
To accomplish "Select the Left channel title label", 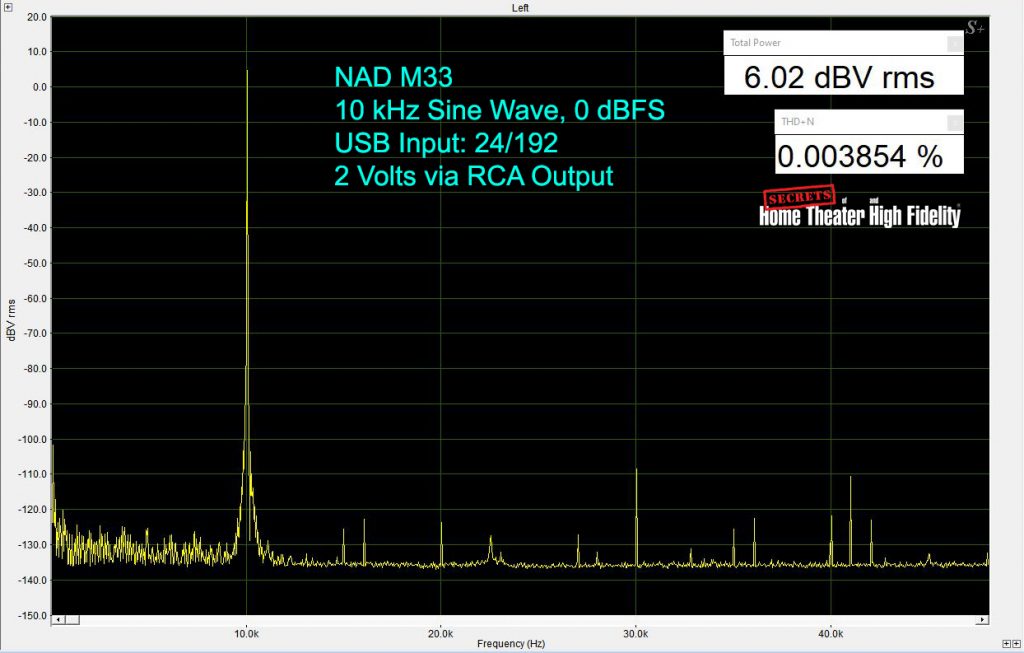I will 519,7.
